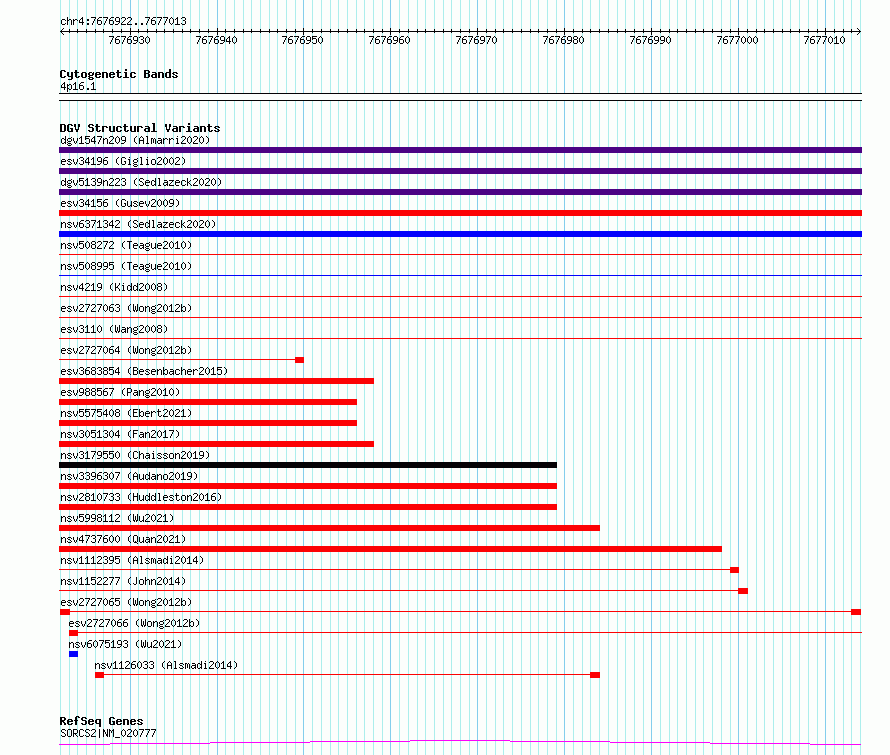
Task: Click the Cytogenetic Bands track title
Action: click(119, 74)
